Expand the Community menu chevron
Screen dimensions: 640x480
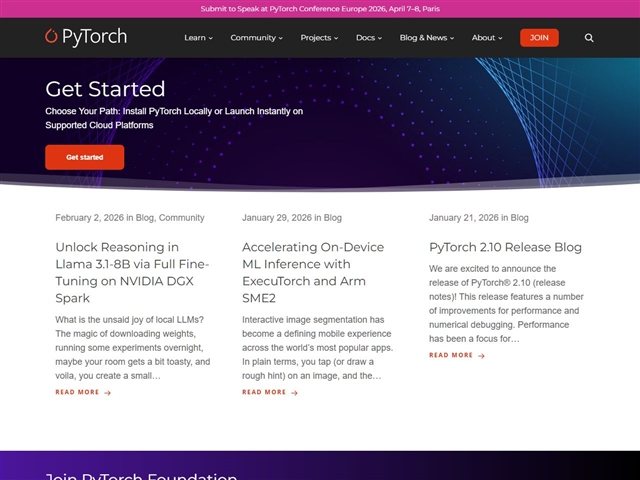(x=280, y=38)
